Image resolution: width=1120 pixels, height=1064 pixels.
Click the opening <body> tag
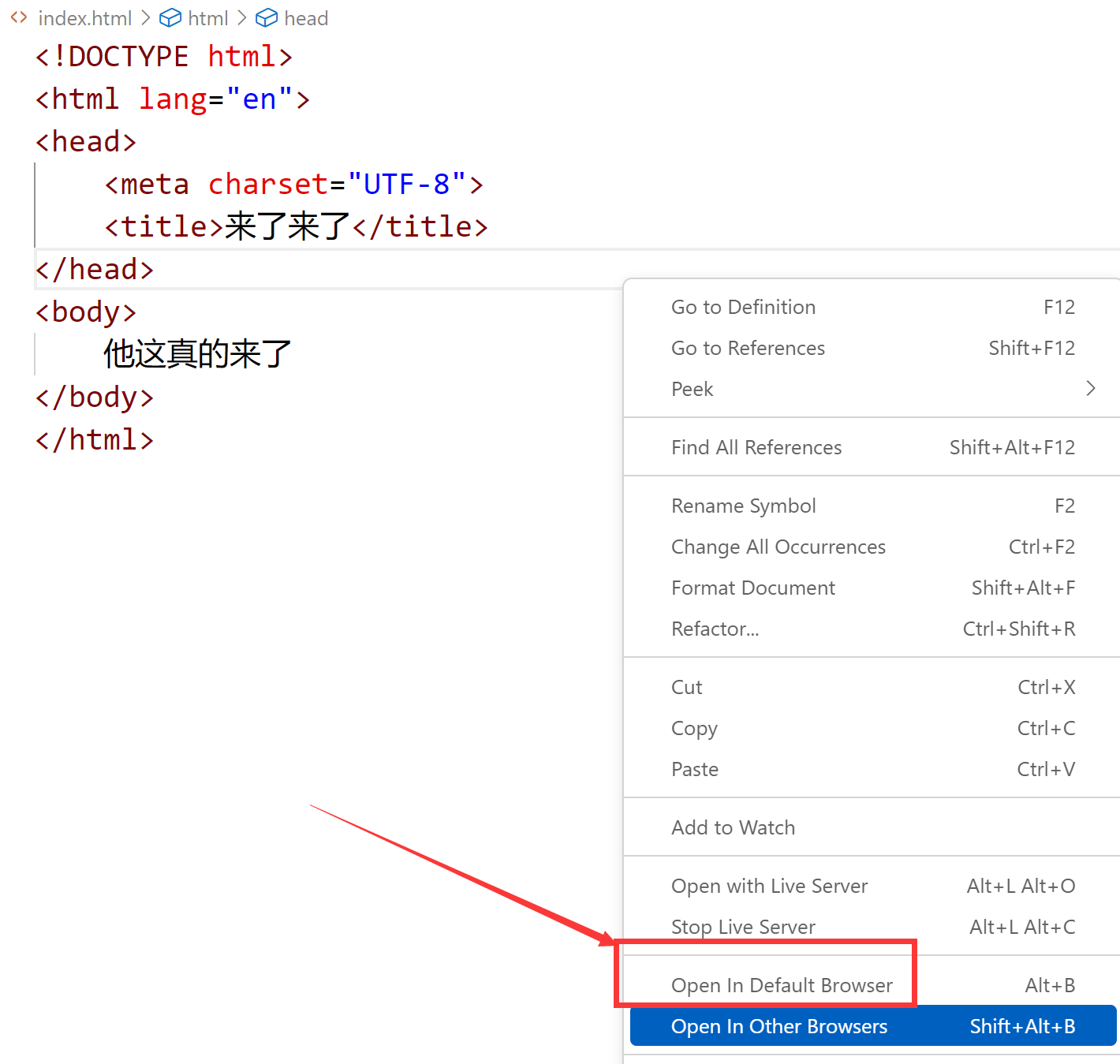click(86, 312)
